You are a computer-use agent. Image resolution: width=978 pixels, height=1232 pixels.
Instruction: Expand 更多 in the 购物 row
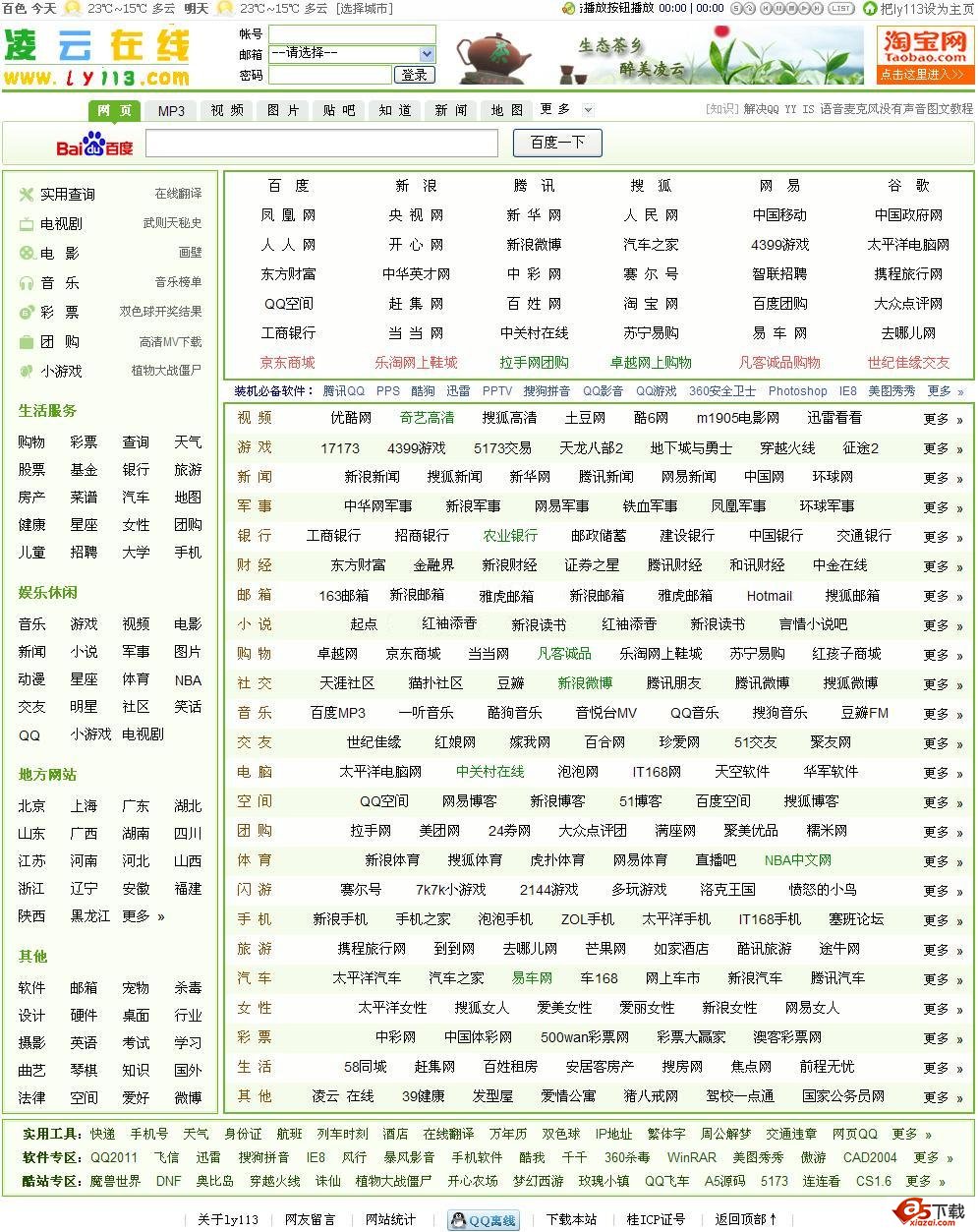(x=943, y=655)
